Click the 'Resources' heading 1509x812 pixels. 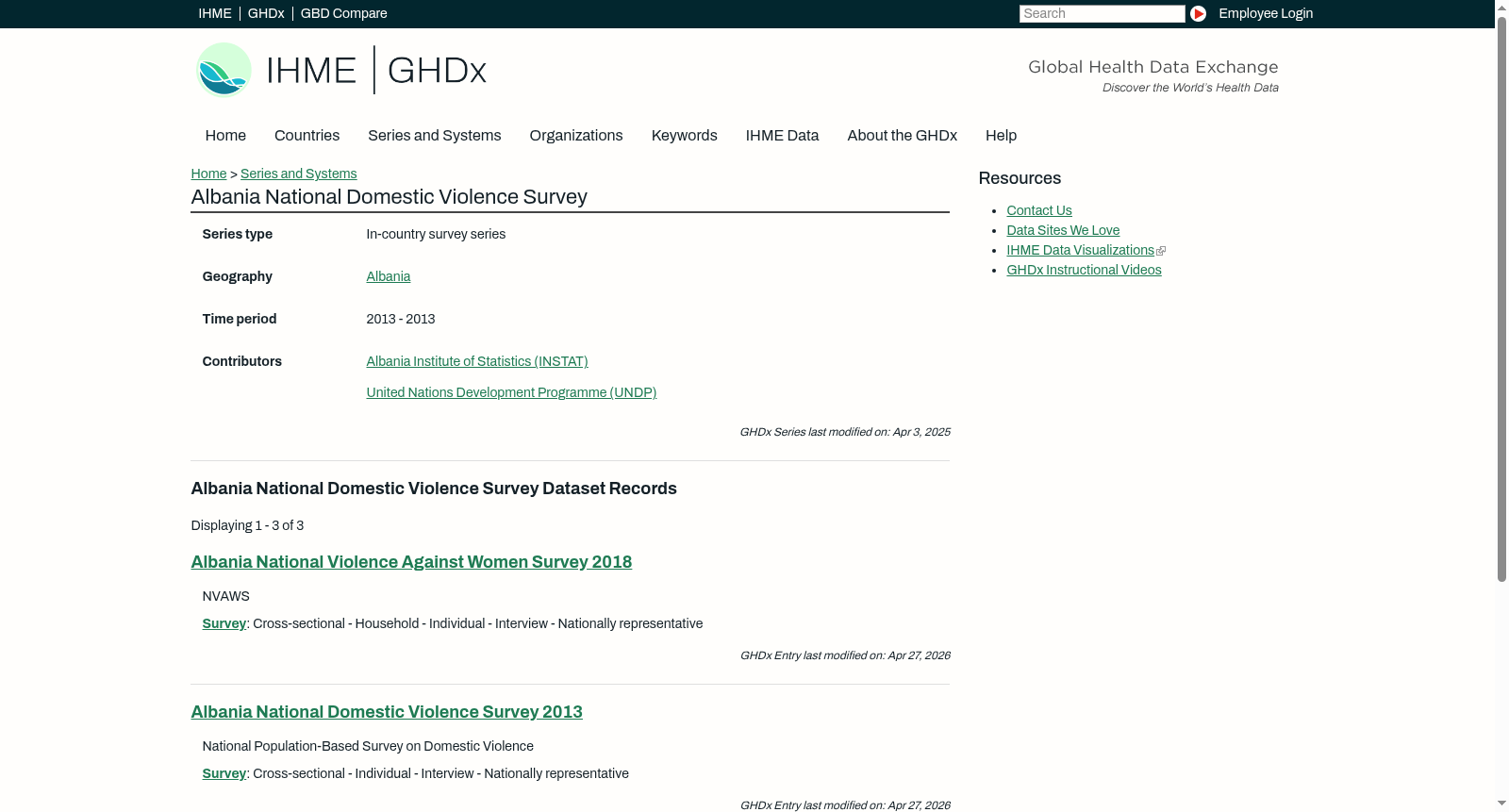[x=1020, y=178]
